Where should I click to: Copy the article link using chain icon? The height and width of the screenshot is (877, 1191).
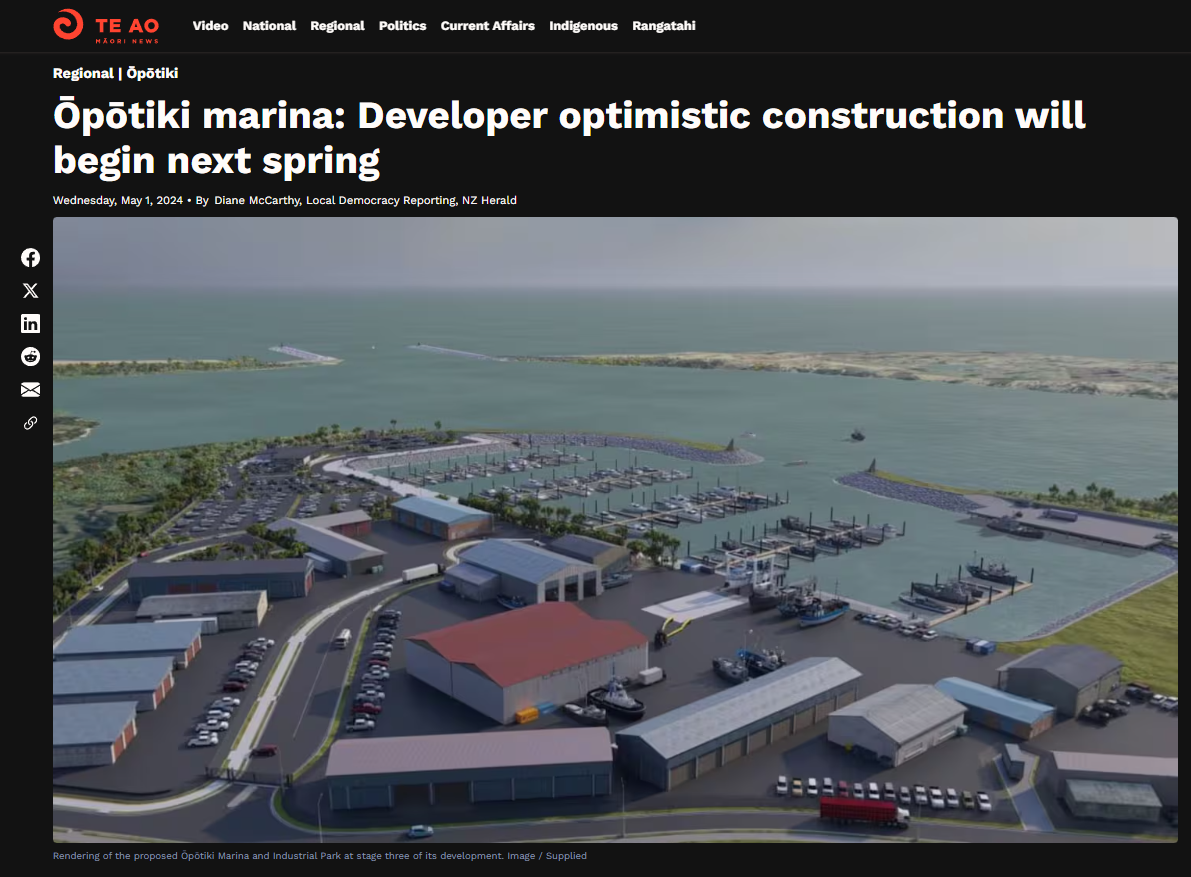coord(31,423)
